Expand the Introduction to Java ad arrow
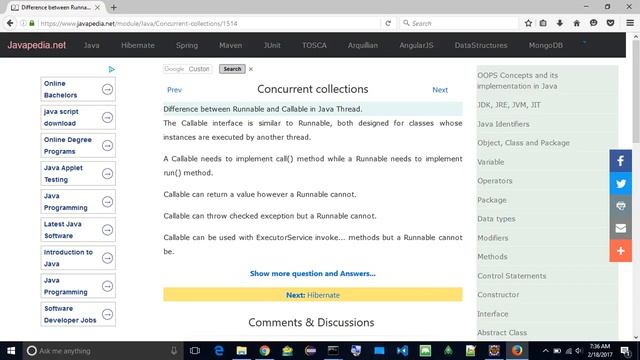Image resolution: width=640 pixels, height=360 pixels. point(107,258)
